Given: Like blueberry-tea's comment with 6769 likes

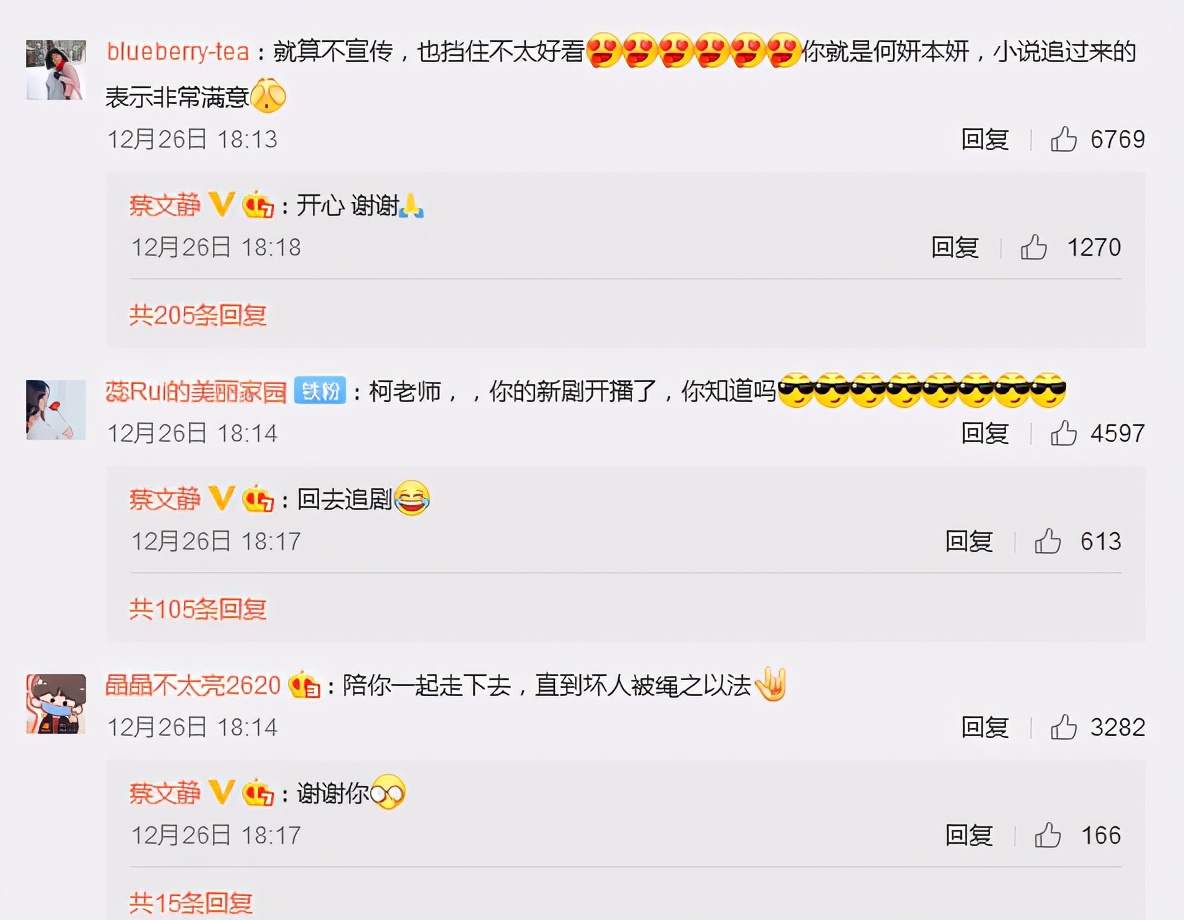Looking at the screenshot, I should click(1063, 139).
